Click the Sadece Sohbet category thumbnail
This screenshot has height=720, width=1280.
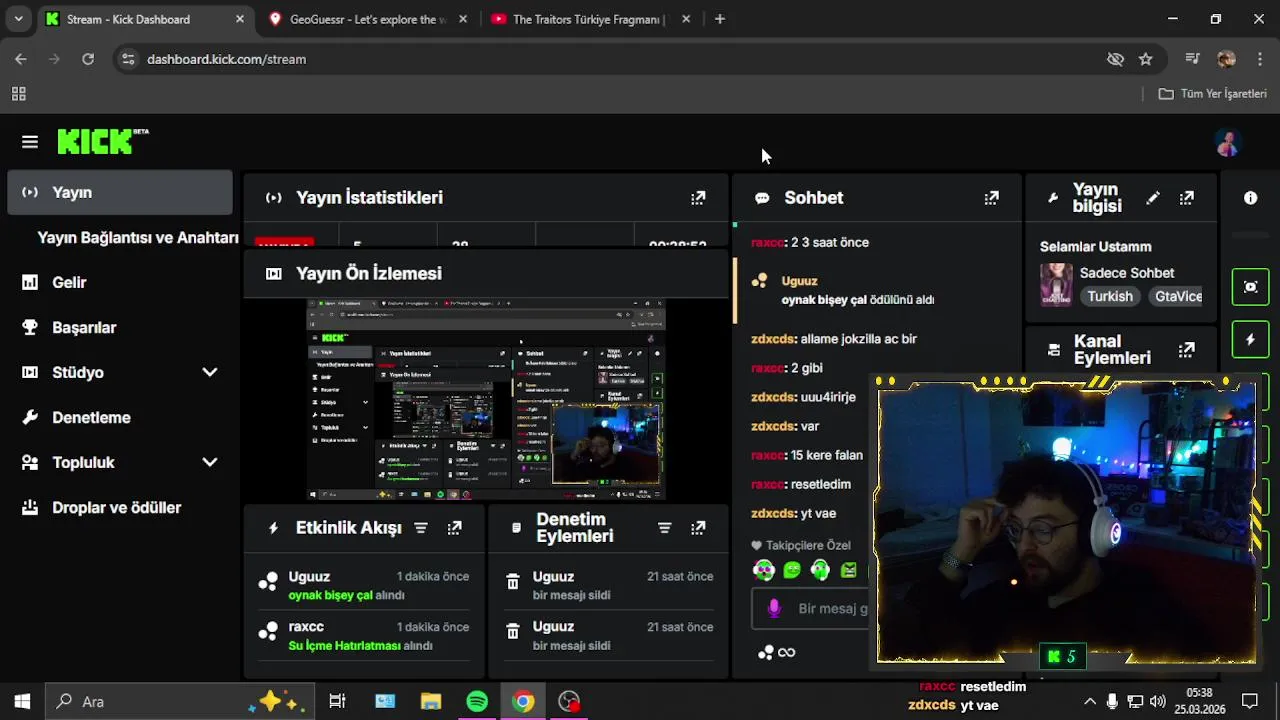1056,284
